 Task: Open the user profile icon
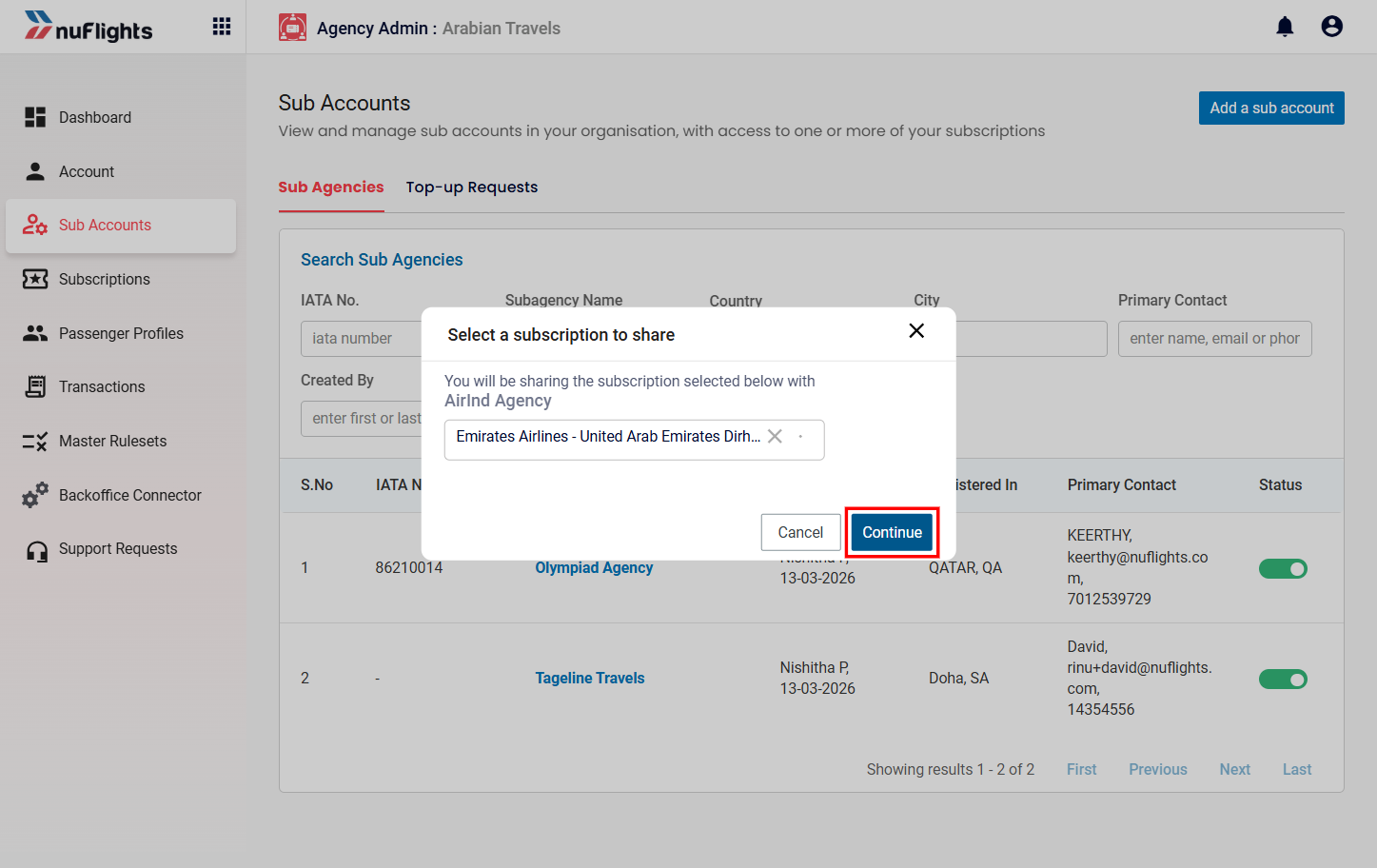1332,27
